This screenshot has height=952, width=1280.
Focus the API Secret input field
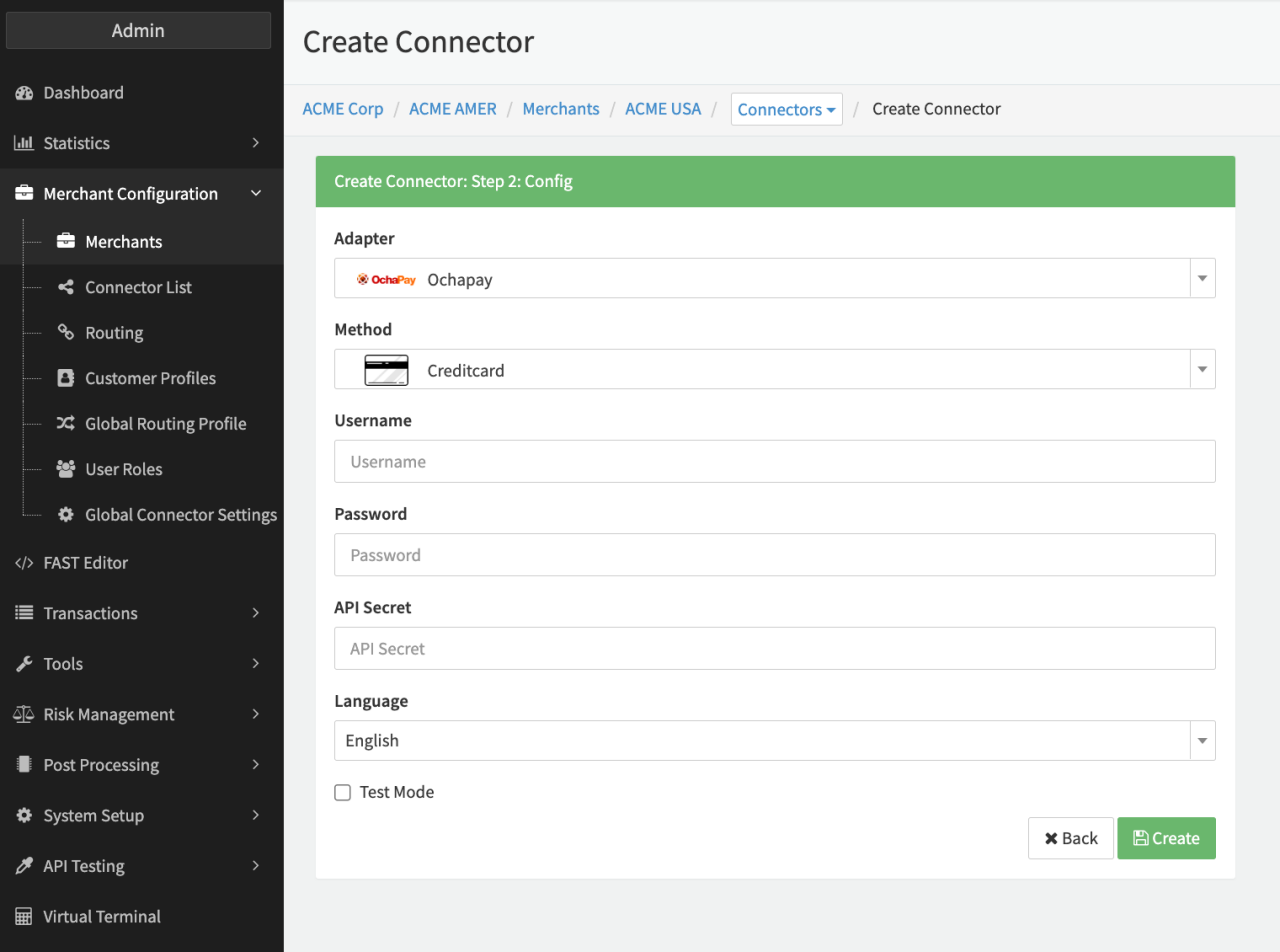774,649
